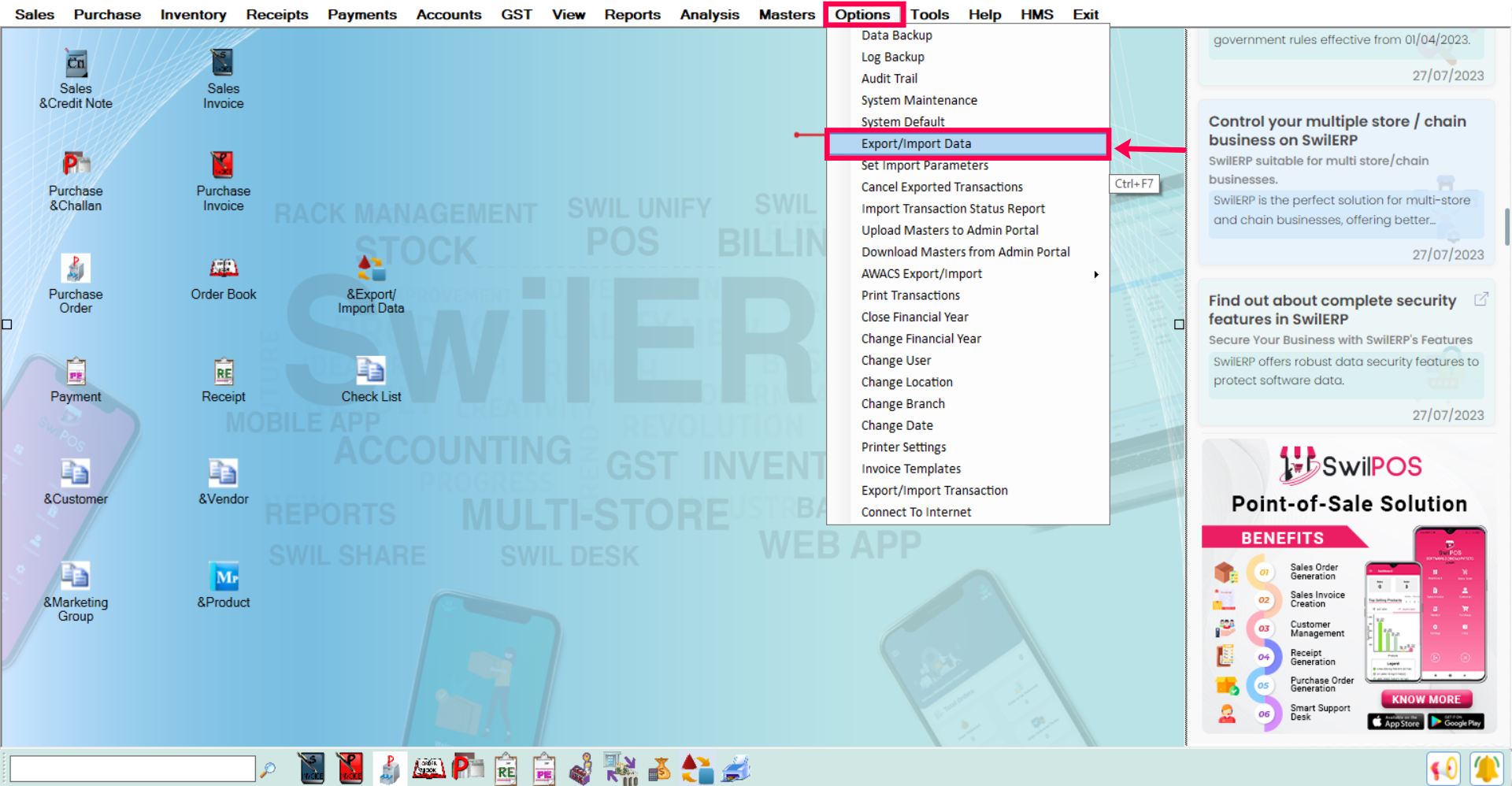Image resolution: width=1512 pixels, height=786 pixels.
Task: Open the GST menu
Action: pyautogui.click(x=517, y=14)
